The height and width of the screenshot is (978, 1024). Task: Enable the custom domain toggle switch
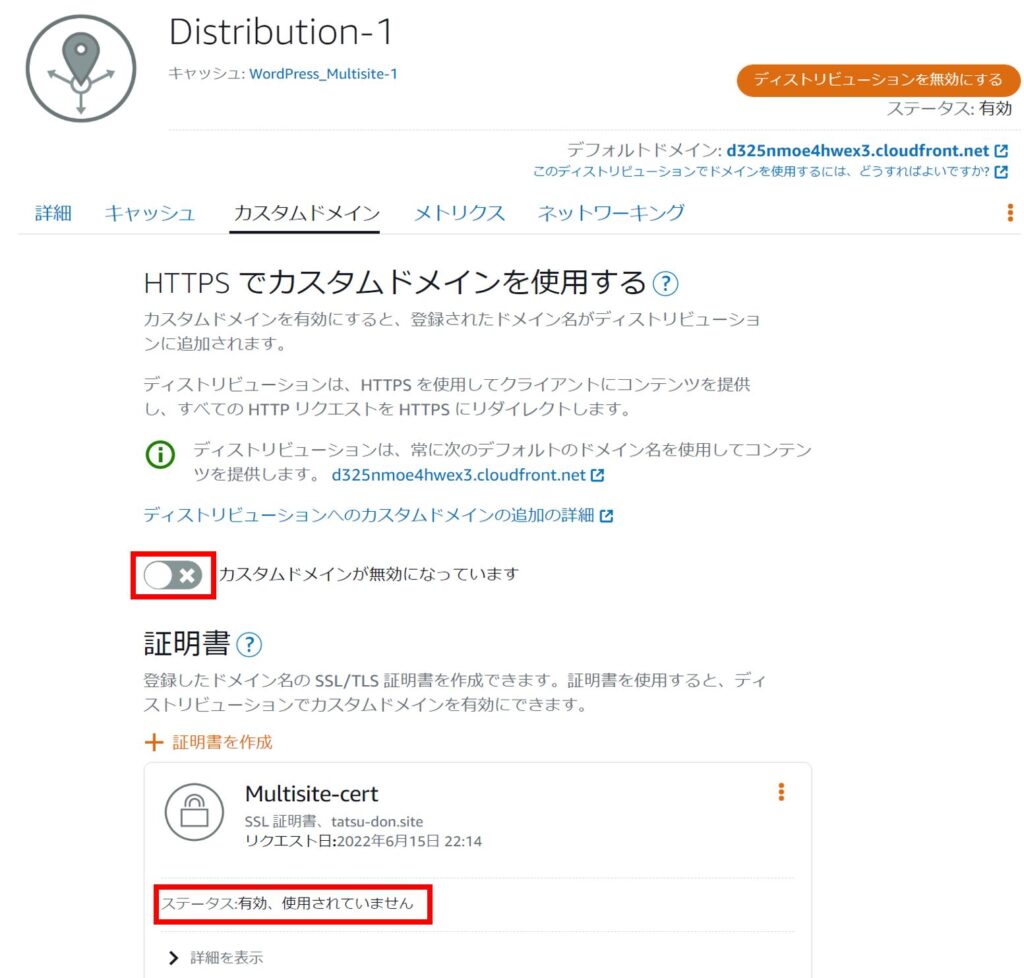click(x=173, y=574)
